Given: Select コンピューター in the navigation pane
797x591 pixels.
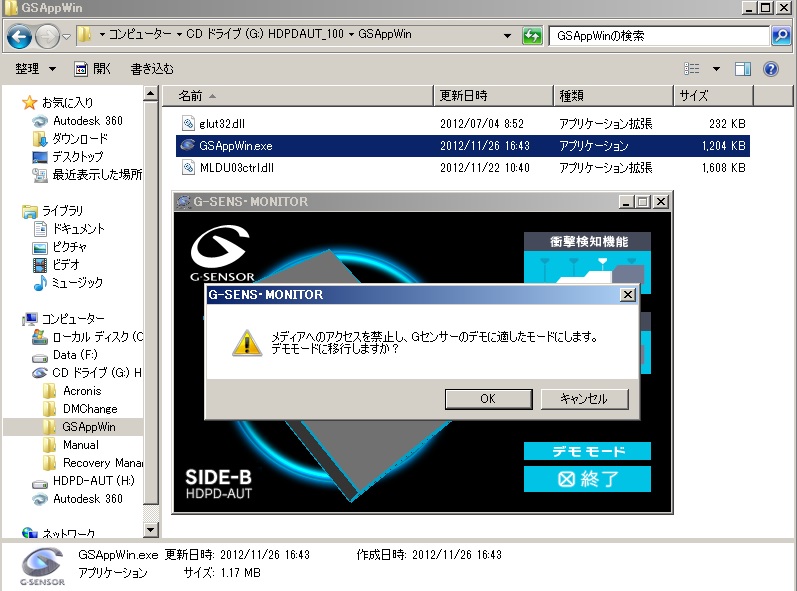Looking at the screenshot, I should click(73, 319).
